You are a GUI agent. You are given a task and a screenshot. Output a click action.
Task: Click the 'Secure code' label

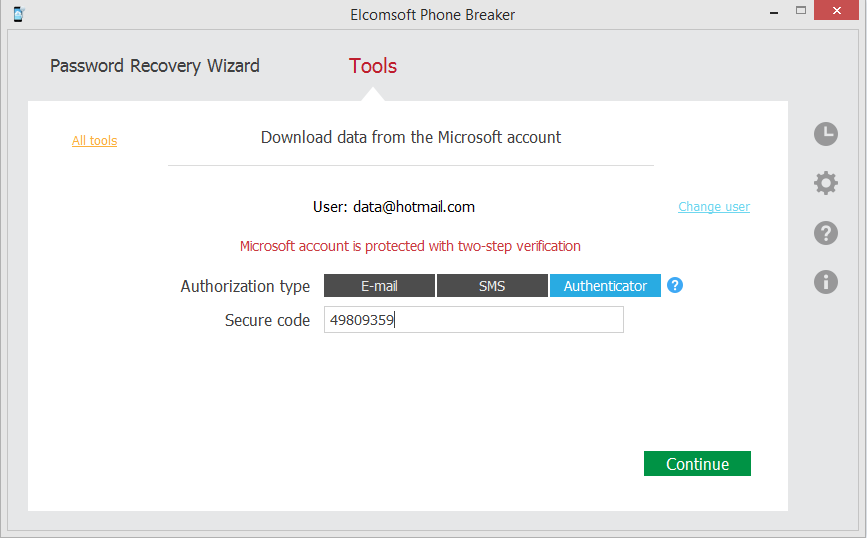(267, 320)
